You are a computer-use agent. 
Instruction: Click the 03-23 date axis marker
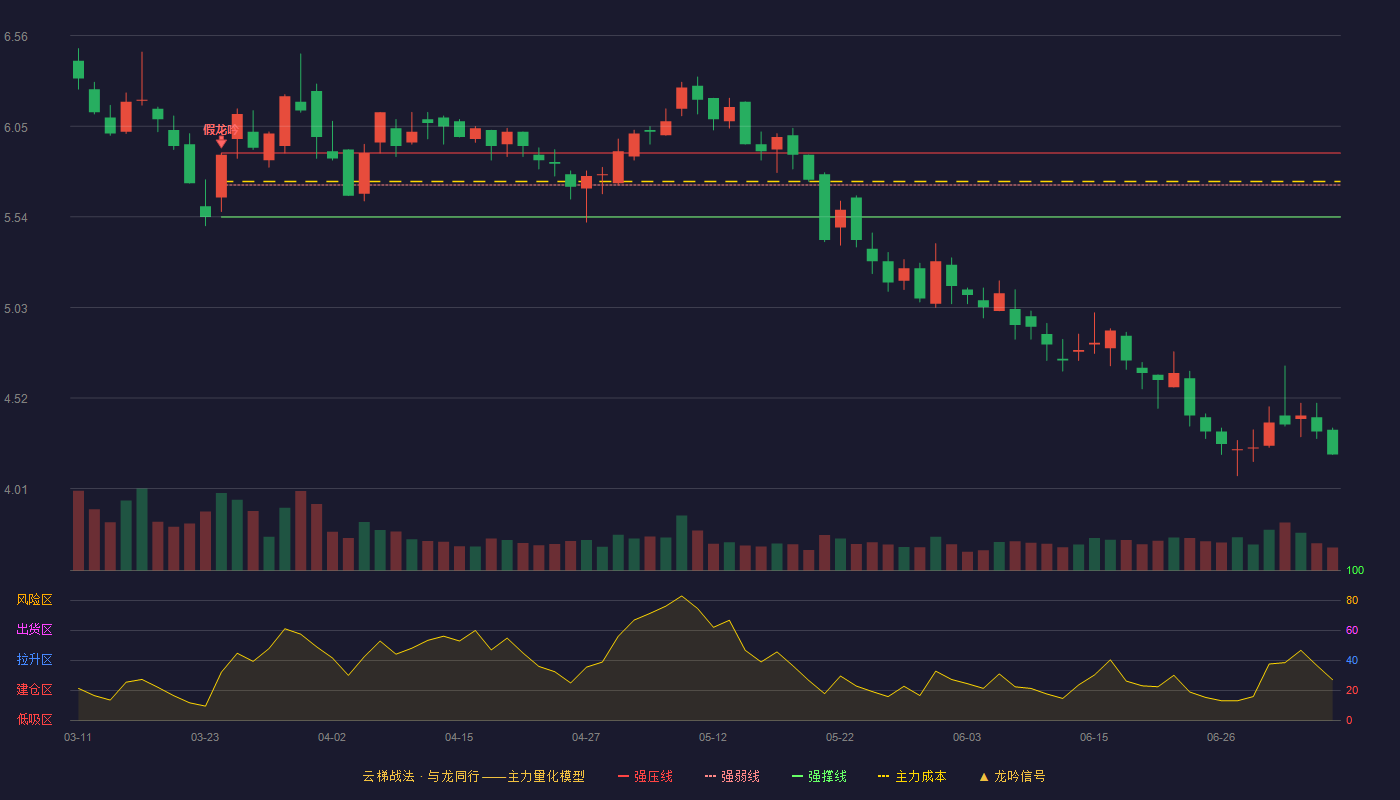(205, 737)
